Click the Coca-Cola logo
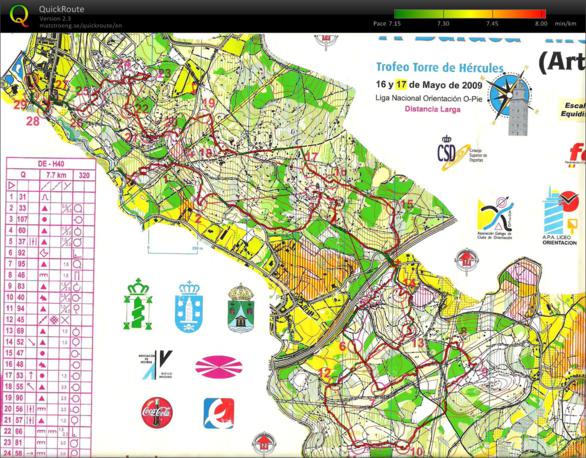Screen dimensions: 586x458 point(157,412)
